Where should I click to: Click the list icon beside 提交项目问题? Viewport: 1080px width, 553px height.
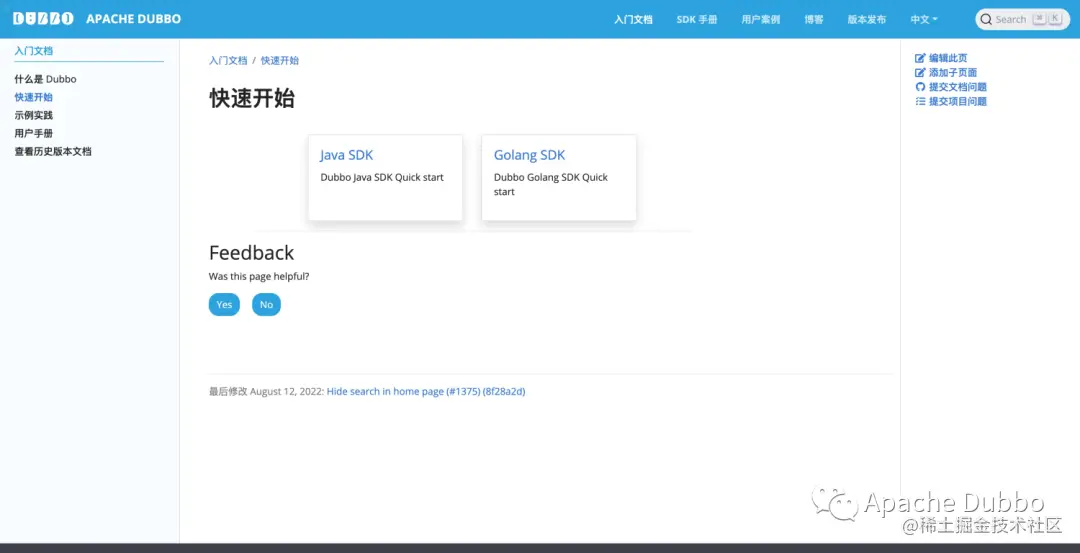click(x=920, y=101)
